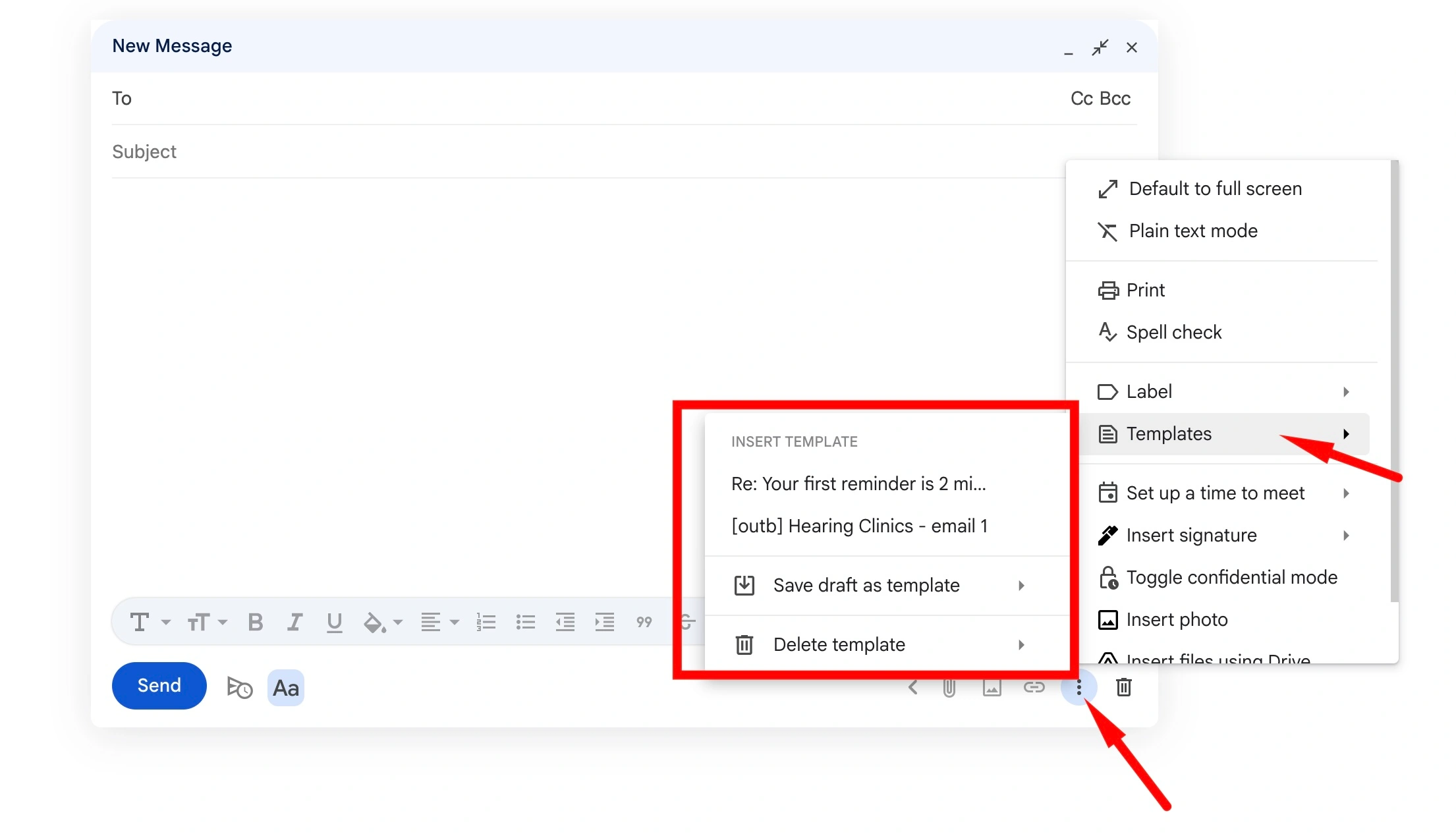
Task: Run Spell check
Action: coord(1224,332)
